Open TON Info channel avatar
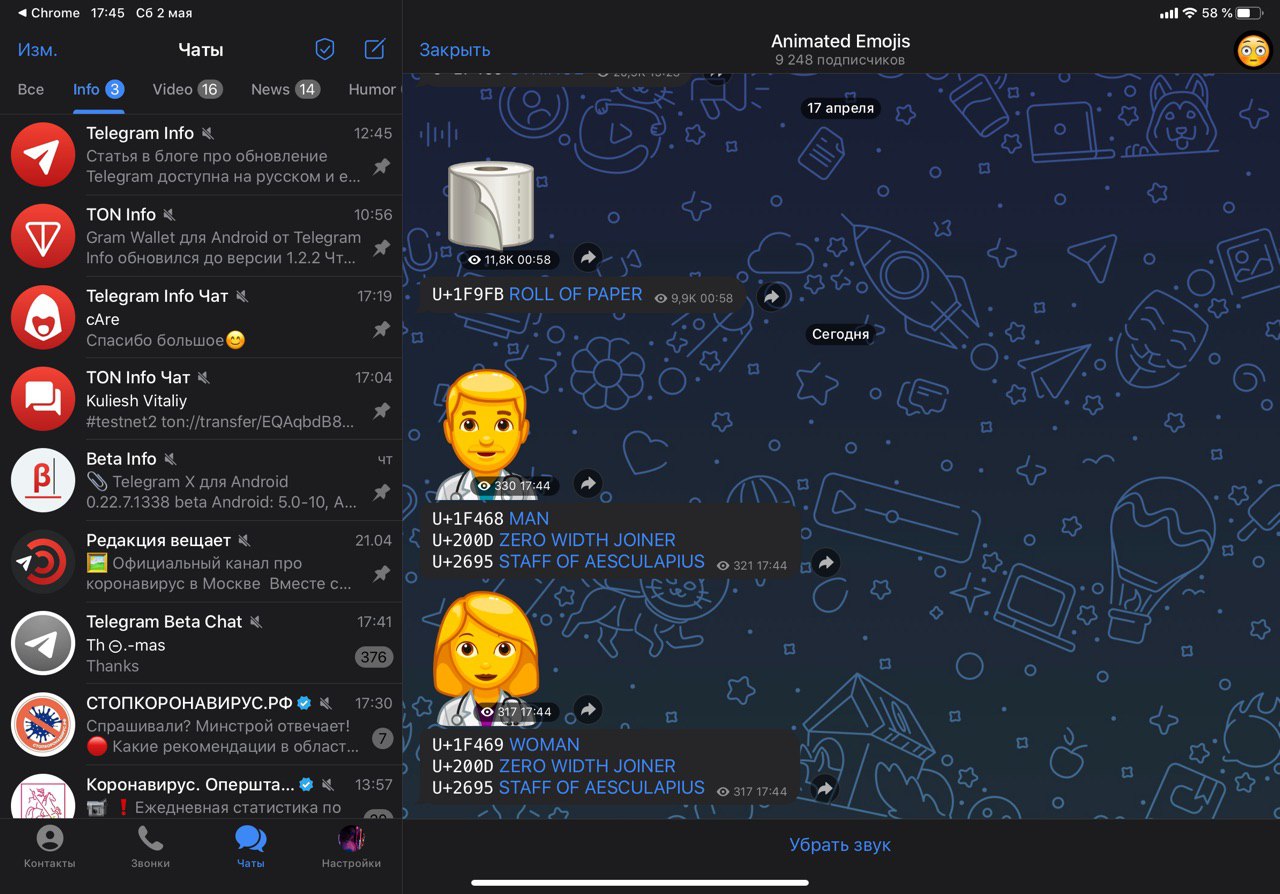 [x=43, y=236]
